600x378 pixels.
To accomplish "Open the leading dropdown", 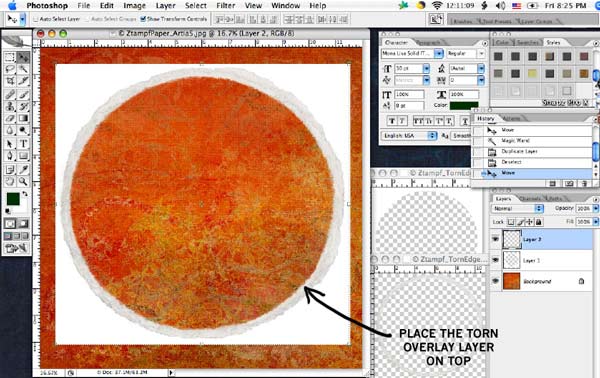I will point(481,68).
